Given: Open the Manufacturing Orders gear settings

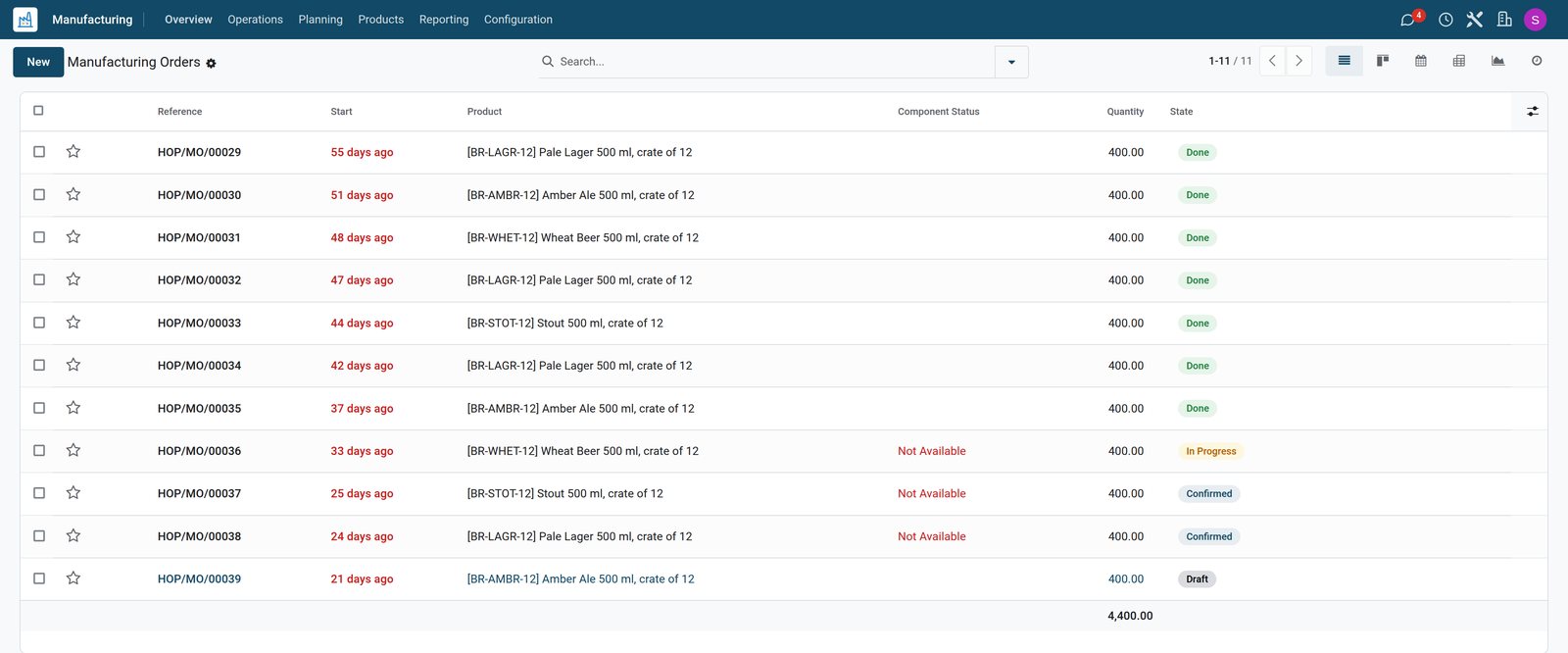Looking at the screenshot, I should [211, 64].
